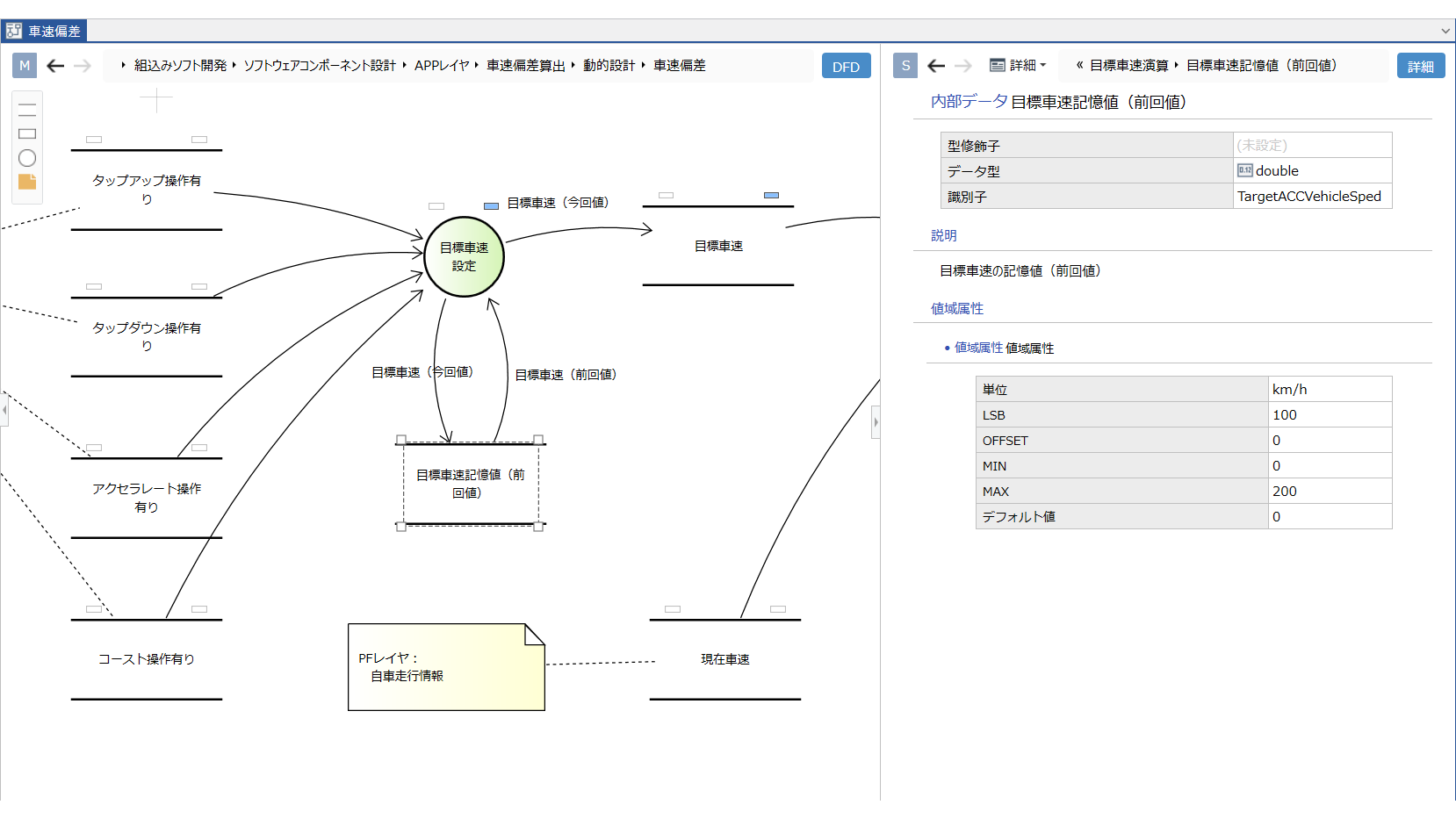Navigate to APPレイヤ in the breadcrumb
This screenshot has width=1456, height=819.
[x=442, y=66]
